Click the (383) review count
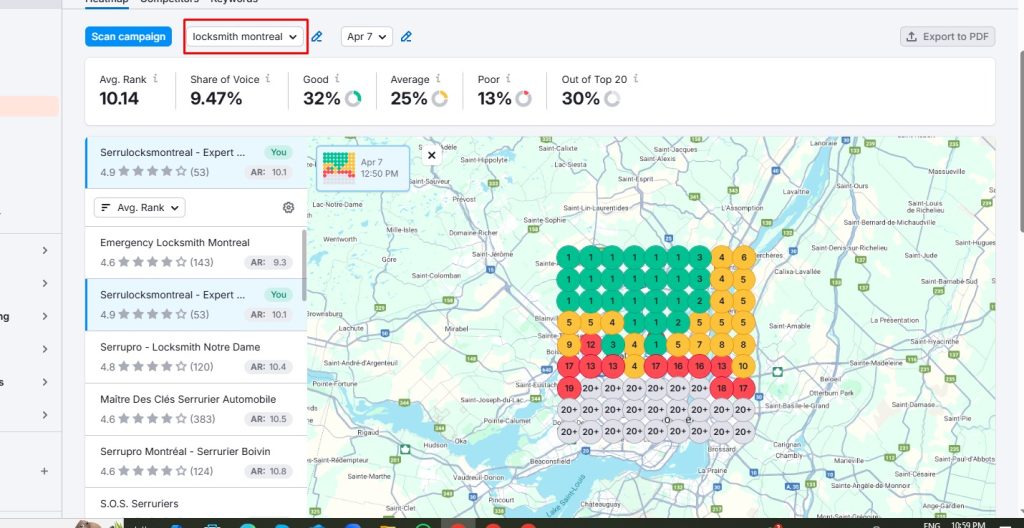The height and width of the screenshot is (528, 1024). click(x=202, y=420)
